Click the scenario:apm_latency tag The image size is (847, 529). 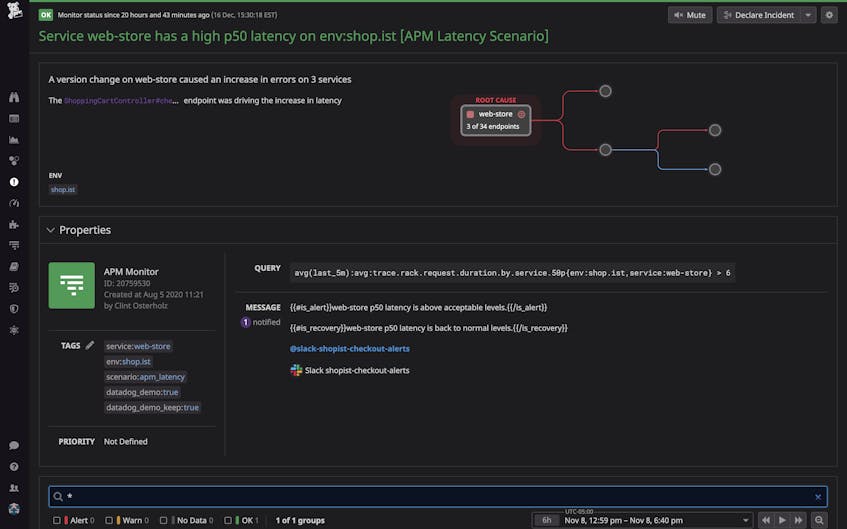tap(145, 377)
